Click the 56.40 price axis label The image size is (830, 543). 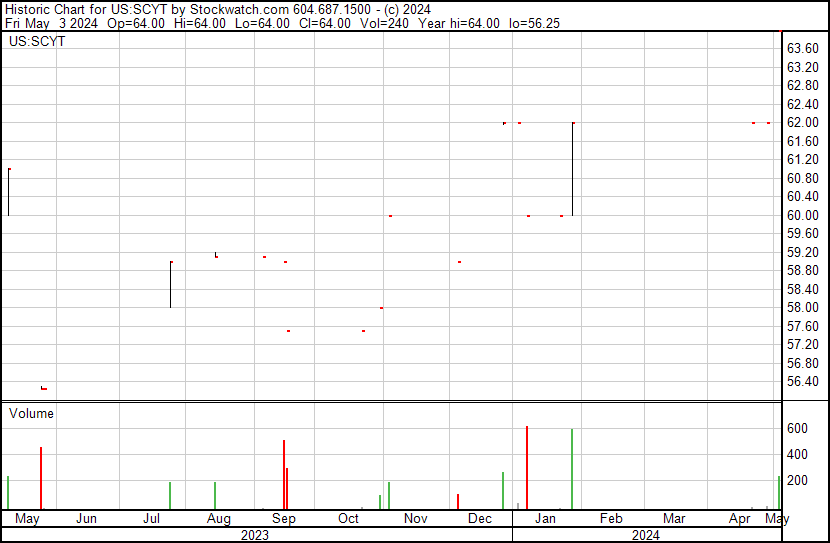pos(802,382)
